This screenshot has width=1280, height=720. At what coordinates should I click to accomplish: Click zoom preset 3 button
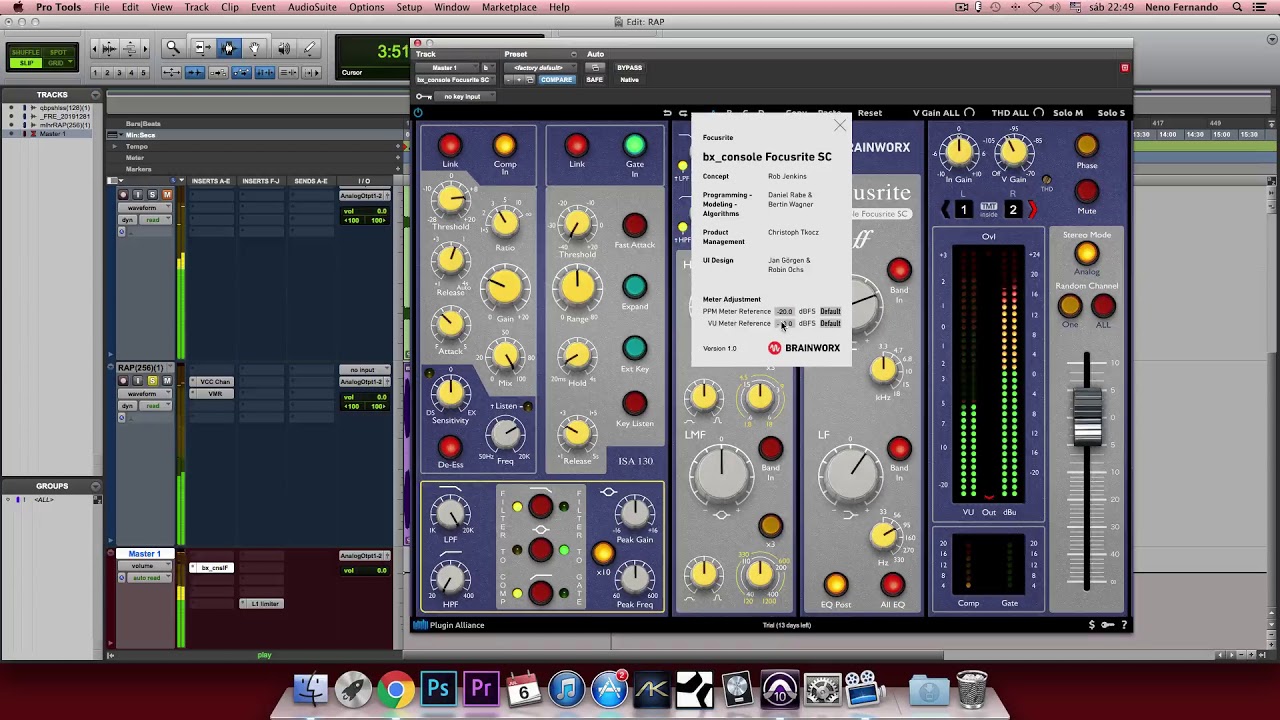tap(119, 72)
